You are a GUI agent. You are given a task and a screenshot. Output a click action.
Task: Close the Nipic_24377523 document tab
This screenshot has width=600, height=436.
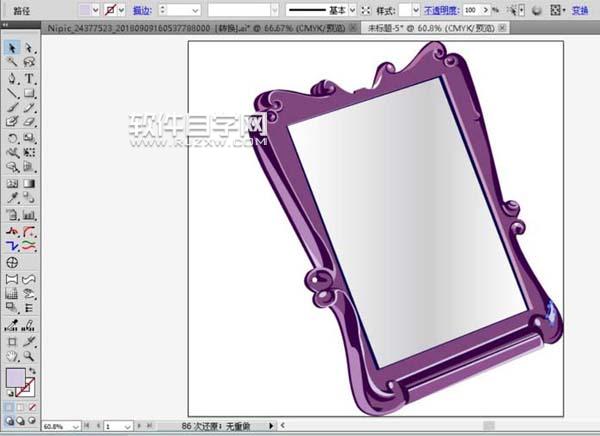pos(353,28)
